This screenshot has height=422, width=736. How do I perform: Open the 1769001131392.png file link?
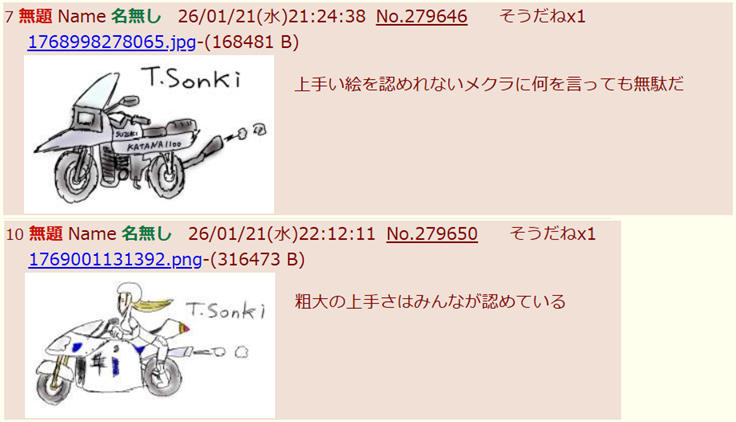point(115,259)
